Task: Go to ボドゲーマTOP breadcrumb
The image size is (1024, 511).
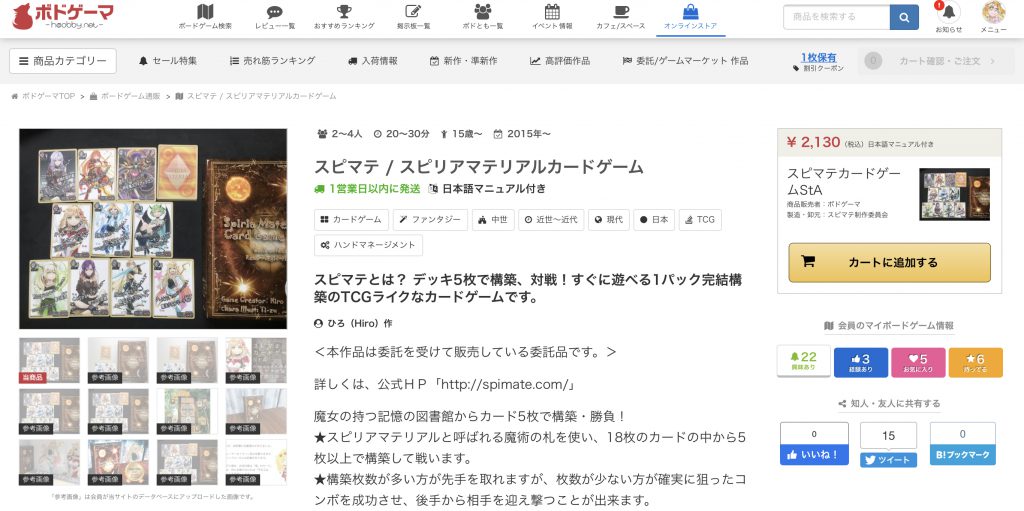Action: click(43, 96)
